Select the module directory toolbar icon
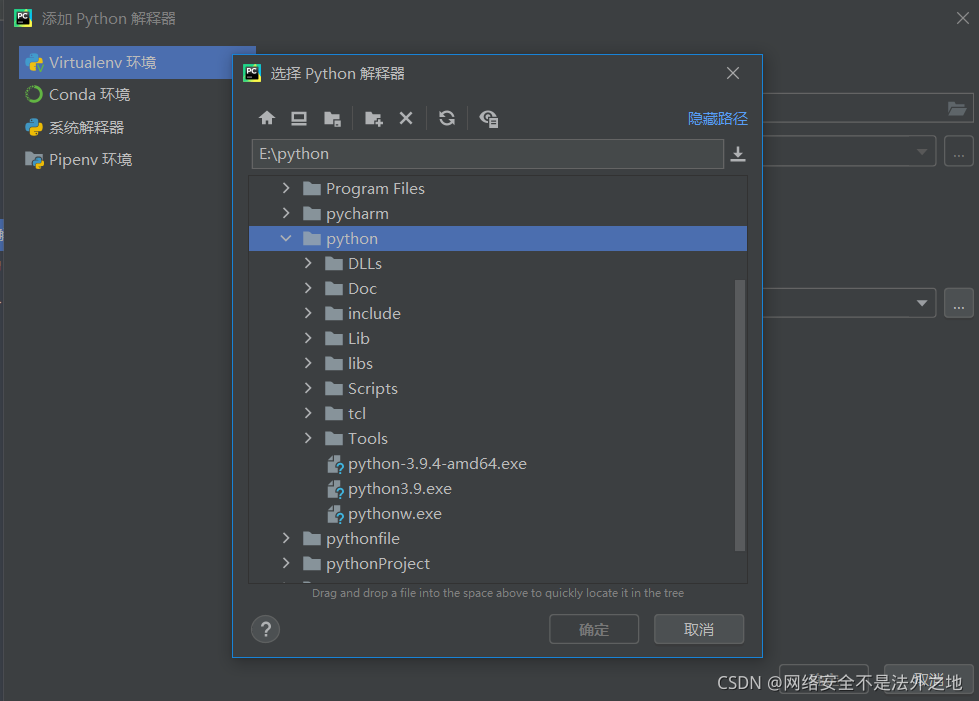This screenshot has height=701, width=979. (332, 118)
